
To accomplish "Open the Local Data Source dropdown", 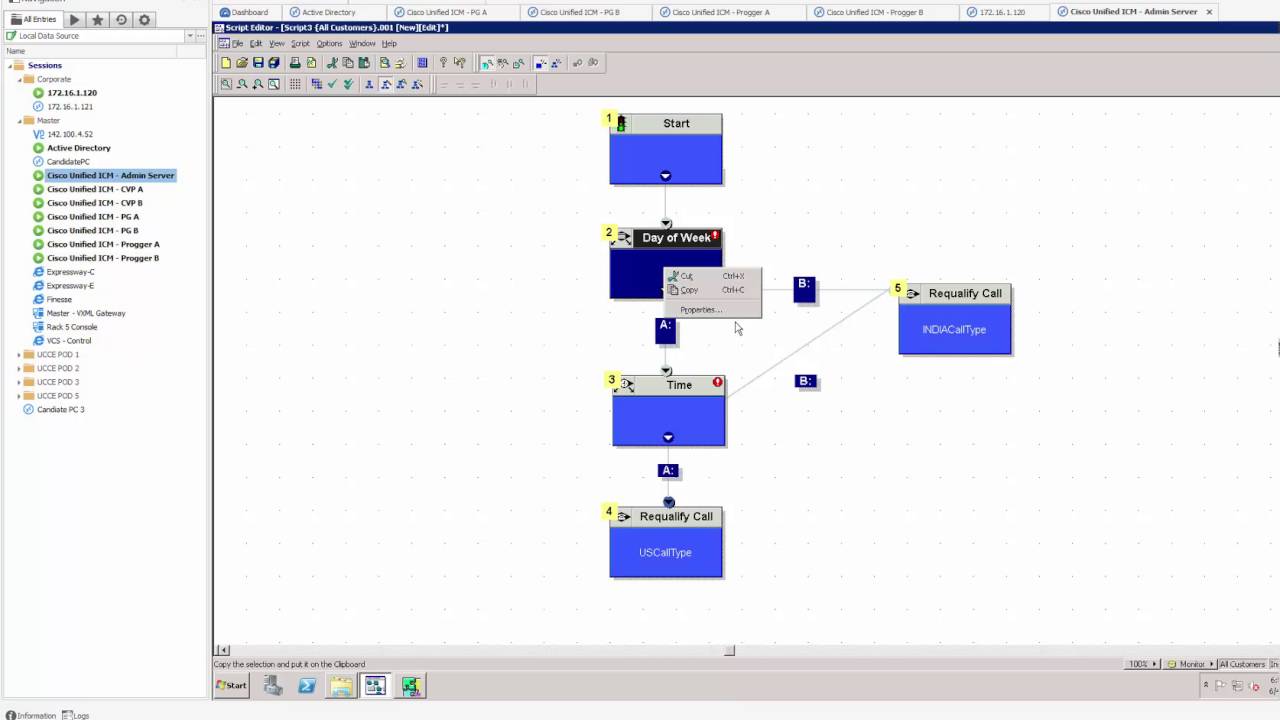I will pyautogui.click(x=189, y=36).
